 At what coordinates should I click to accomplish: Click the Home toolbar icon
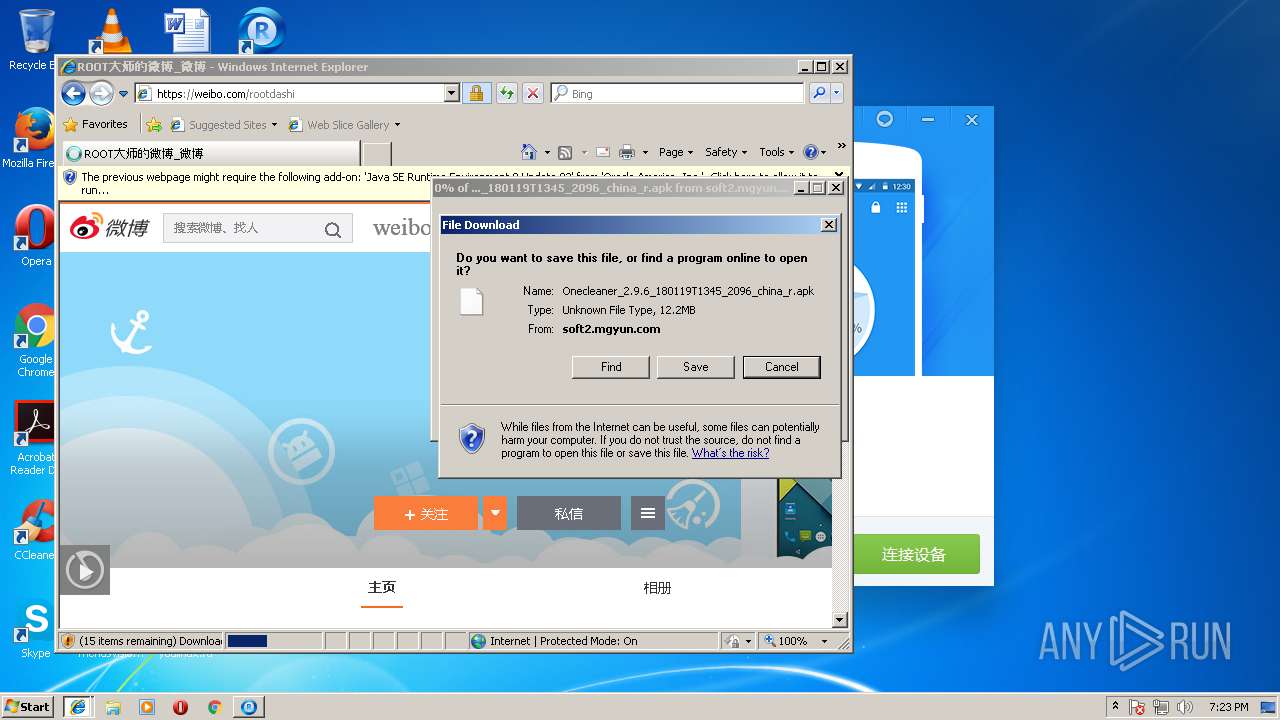(529, 152)
